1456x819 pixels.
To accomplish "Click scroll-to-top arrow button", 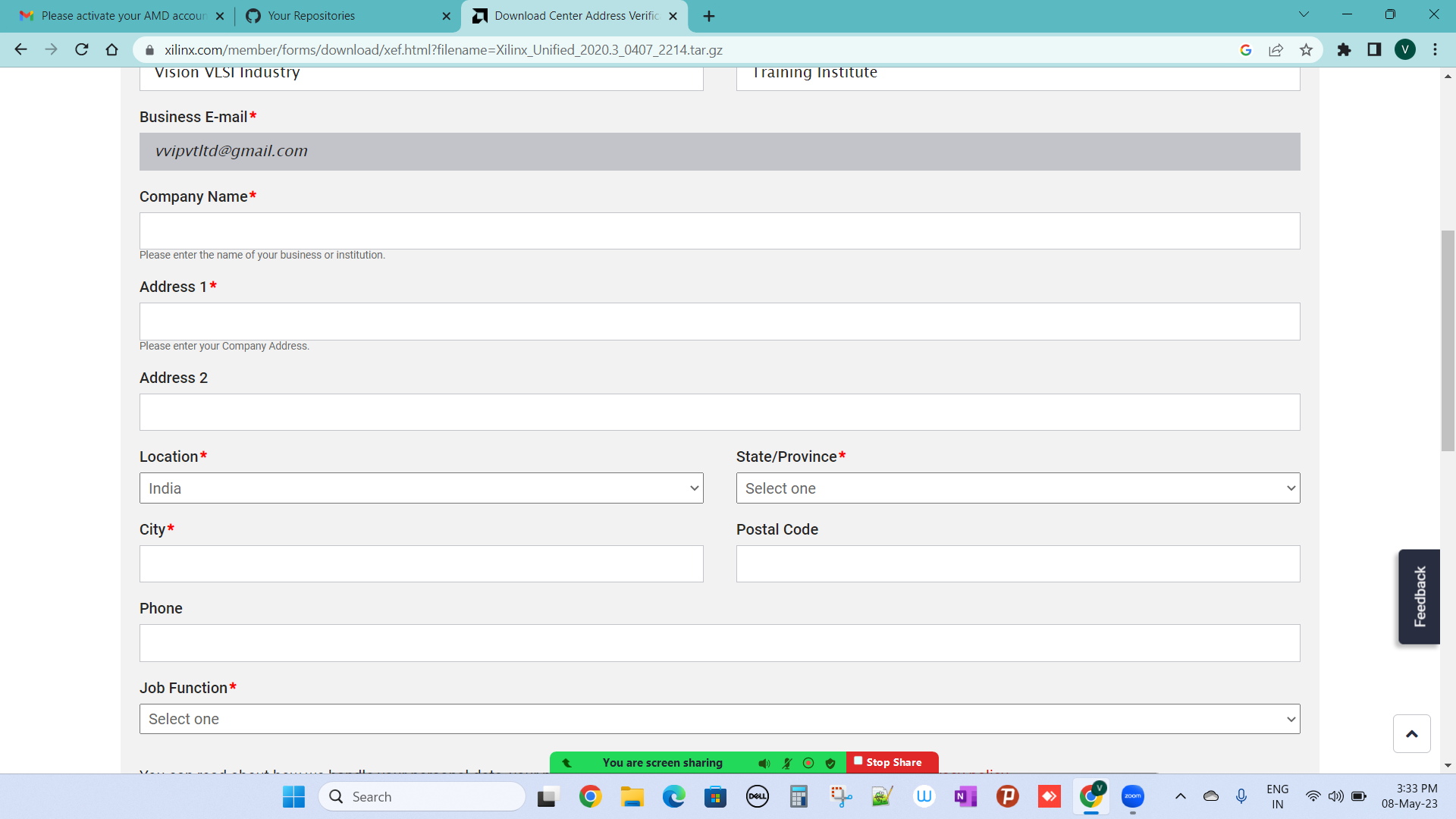I will 1411,733.
